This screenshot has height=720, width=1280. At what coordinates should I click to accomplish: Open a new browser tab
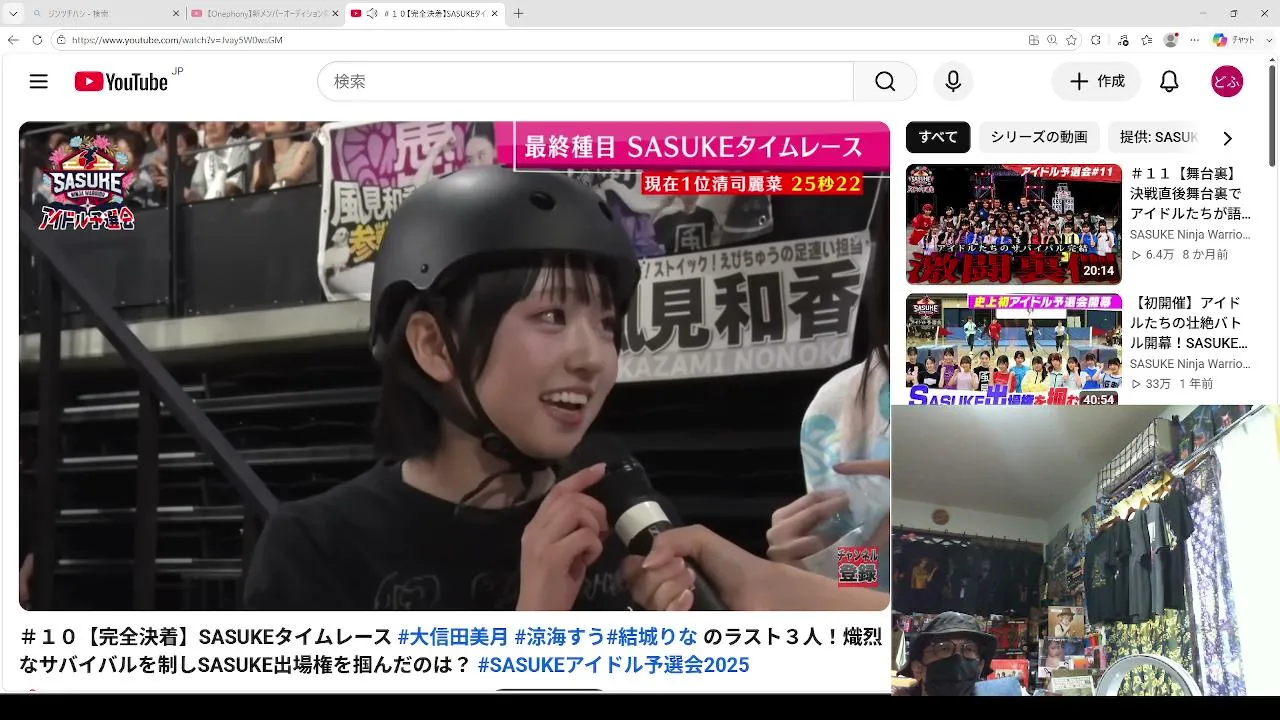518,14
